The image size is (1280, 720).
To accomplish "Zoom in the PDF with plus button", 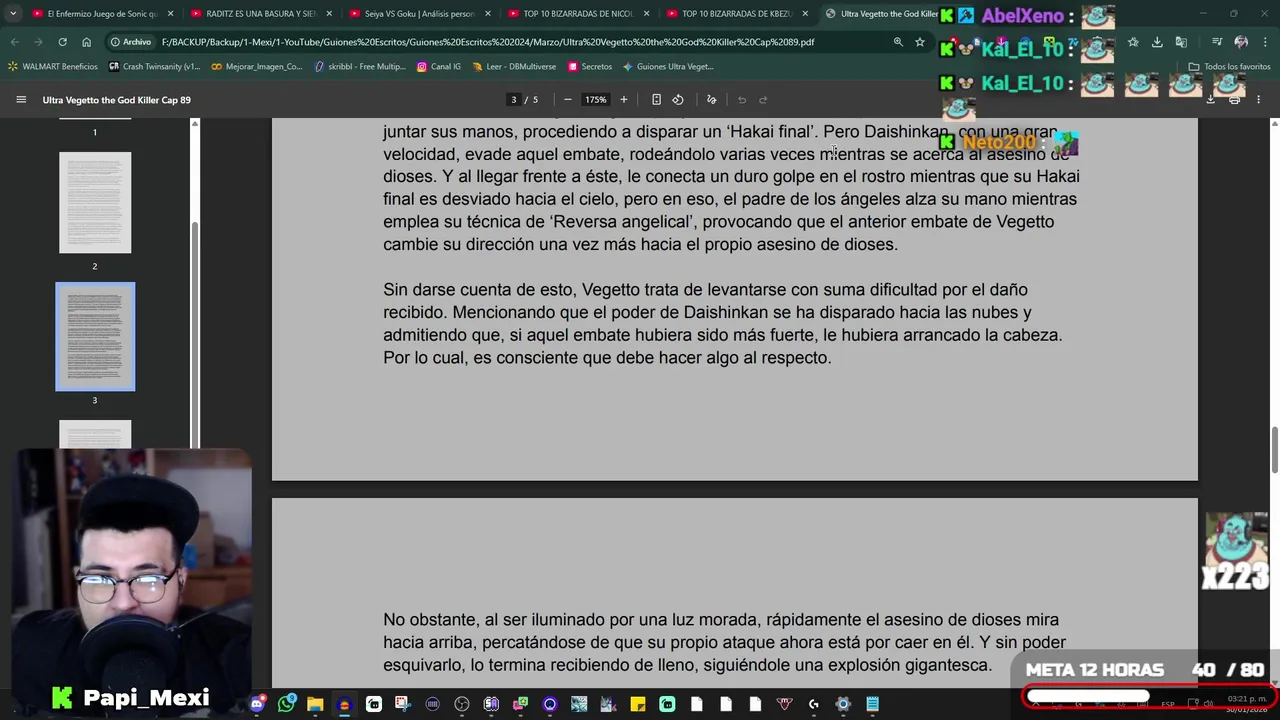I will [624, 100].
